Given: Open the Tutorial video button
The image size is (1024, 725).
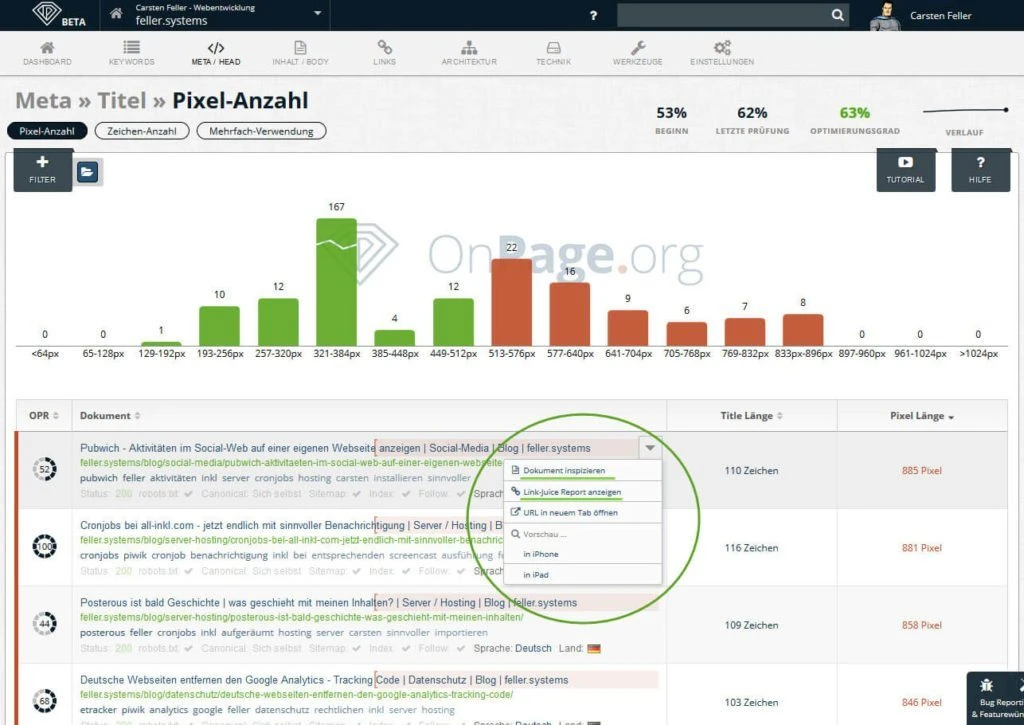Looking at the screenshot, I should pos(905,170).
